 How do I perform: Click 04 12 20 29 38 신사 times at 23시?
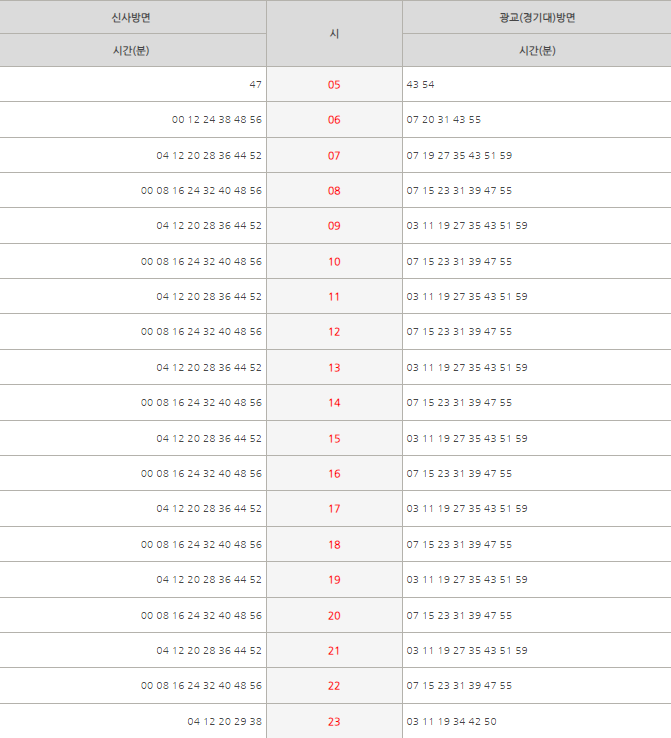tap(224, 721)
